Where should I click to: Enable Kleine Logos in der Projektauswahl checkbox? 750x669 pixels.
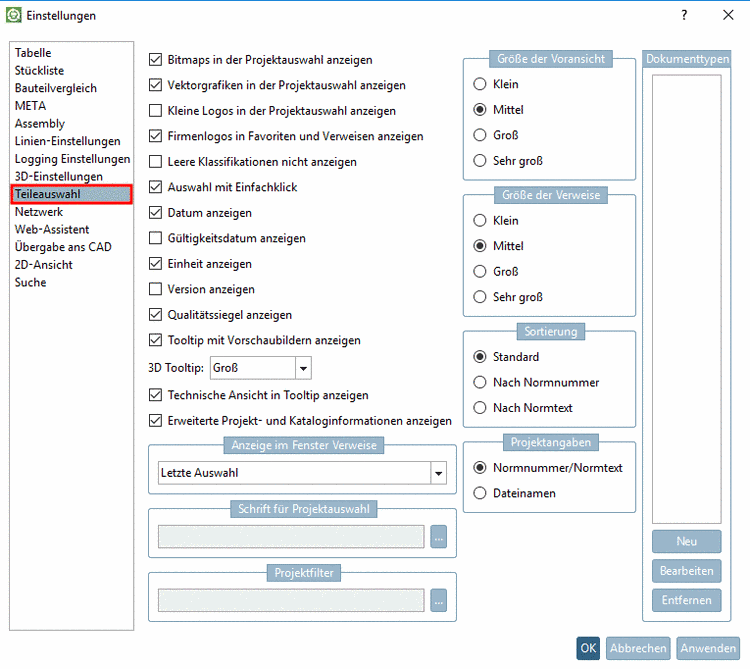click(x=155, y=111)
